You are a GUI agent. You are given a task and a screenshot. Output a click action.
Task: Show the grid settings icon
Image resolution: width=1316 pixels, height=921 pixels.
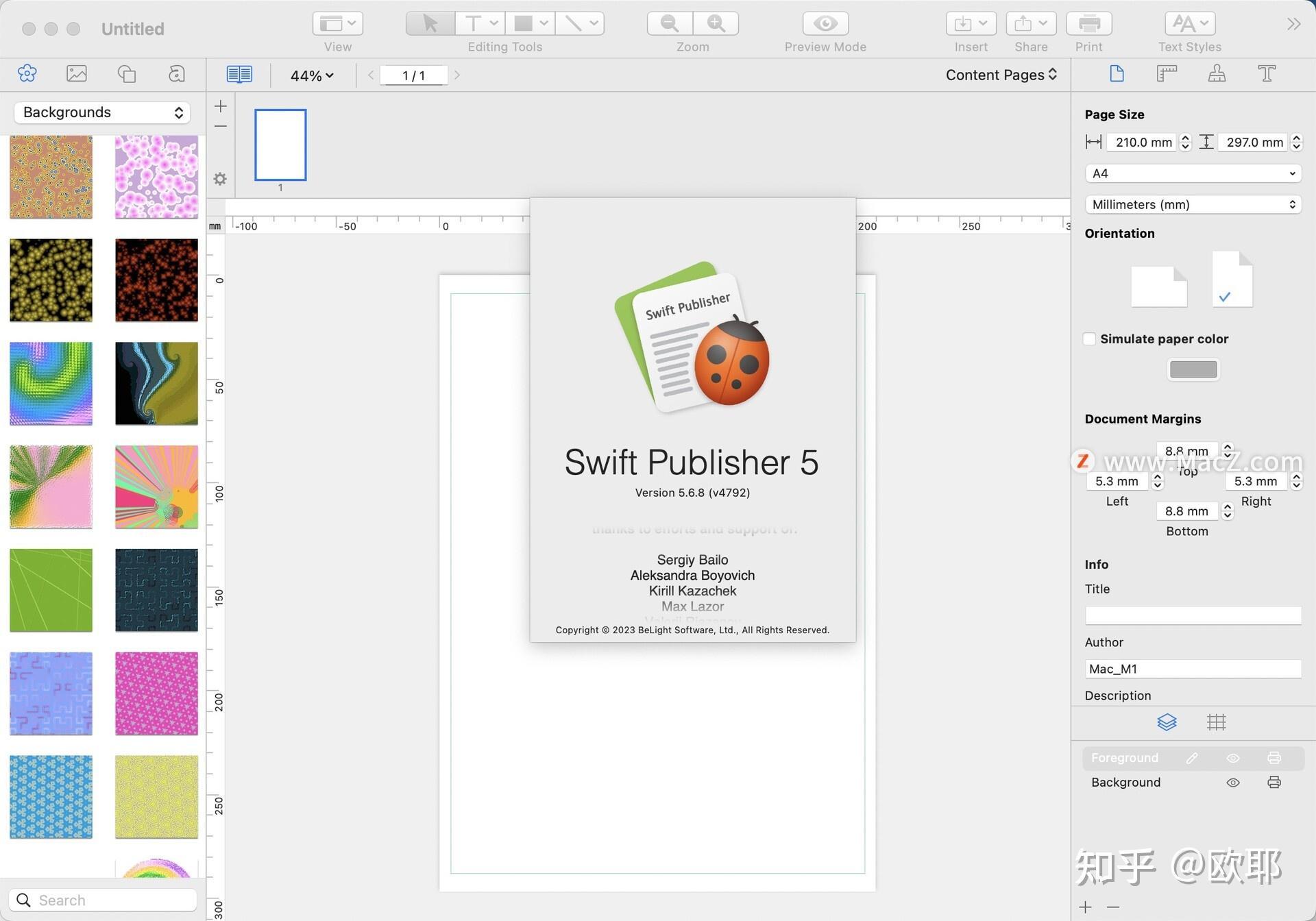point(1216,722)
